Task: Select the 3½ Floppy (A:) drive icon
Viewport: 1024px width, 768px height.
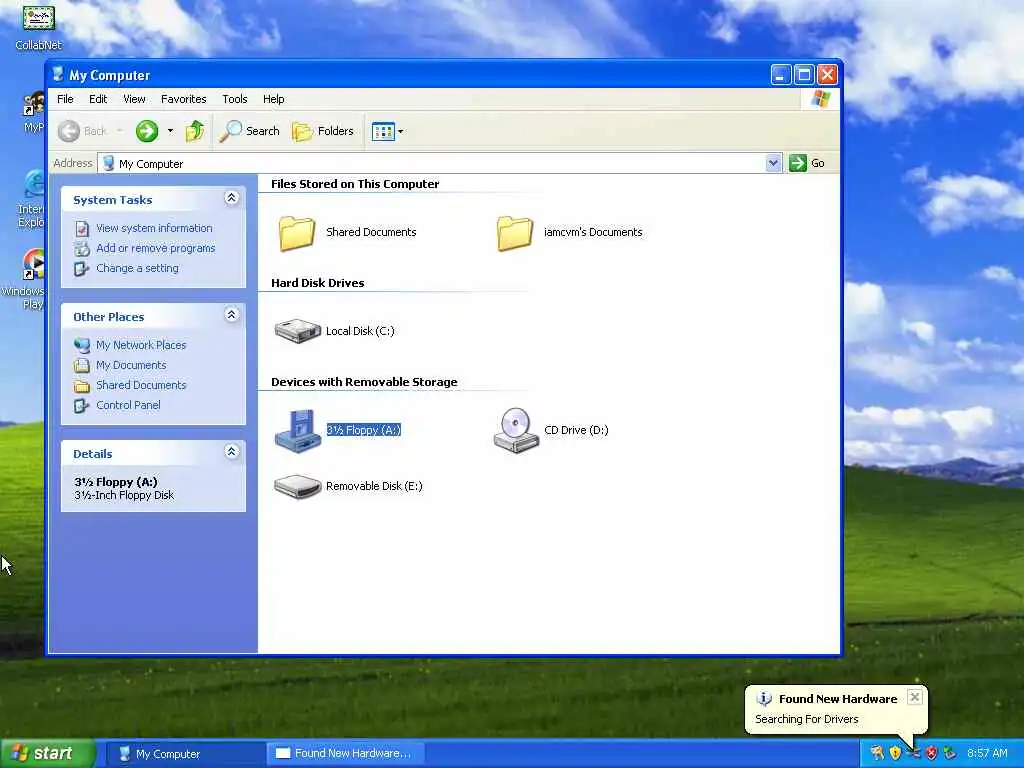Action: 298,430
